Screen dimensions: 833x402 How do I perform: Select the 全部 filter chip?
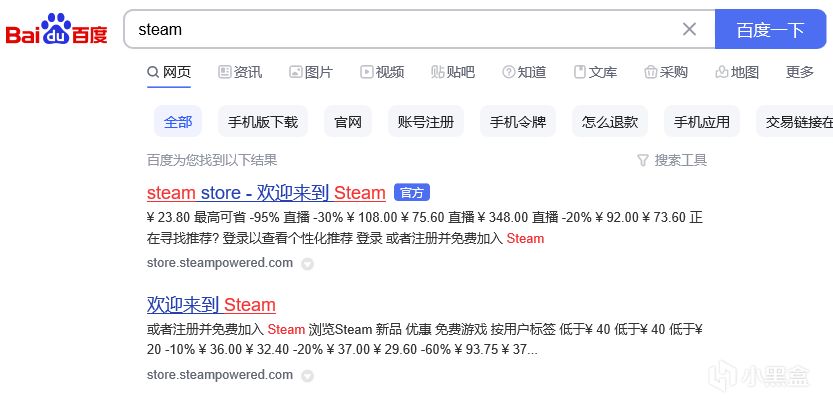coord(178,122)
